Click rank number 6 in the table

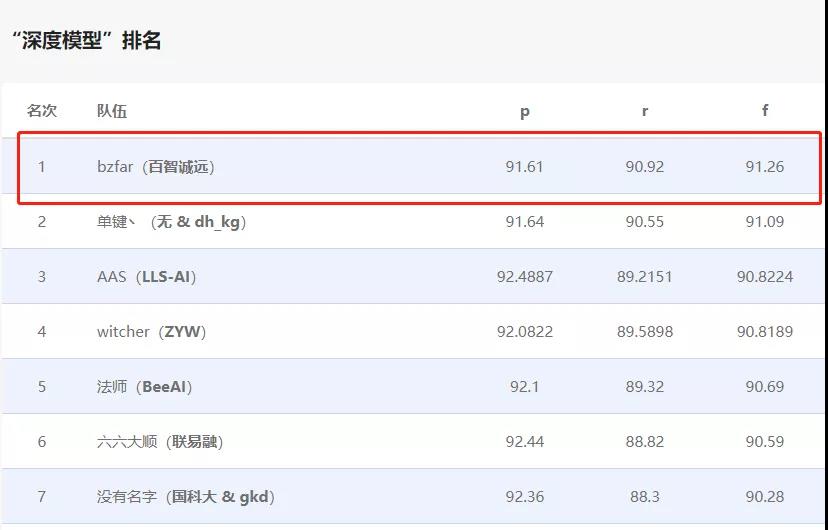[x=42, y=442]
